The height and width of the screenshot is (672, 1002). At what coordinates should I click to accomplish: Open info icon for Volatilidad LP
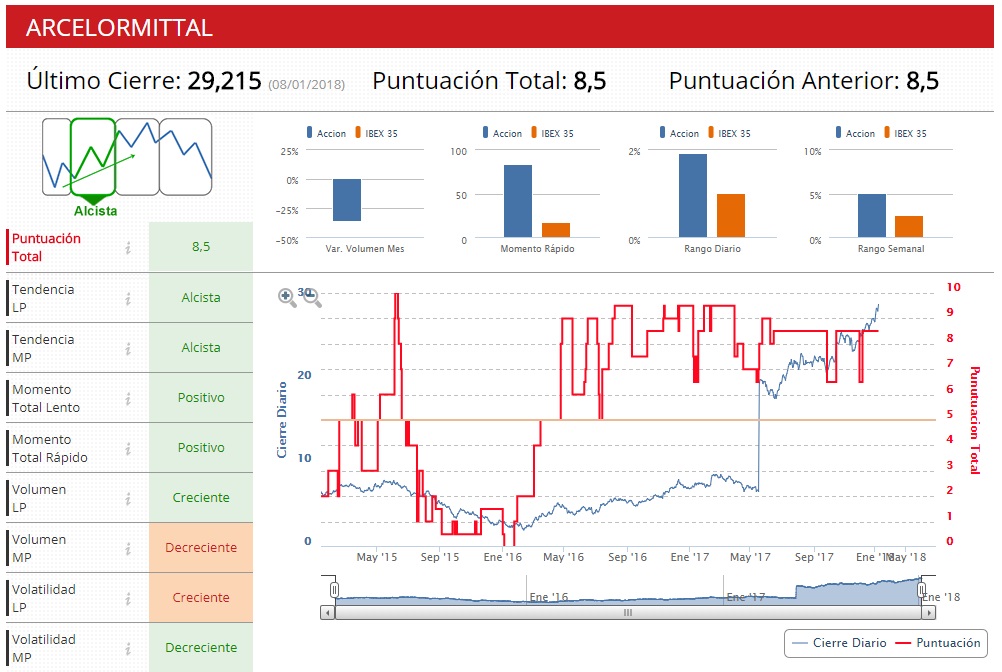[128, 599]
